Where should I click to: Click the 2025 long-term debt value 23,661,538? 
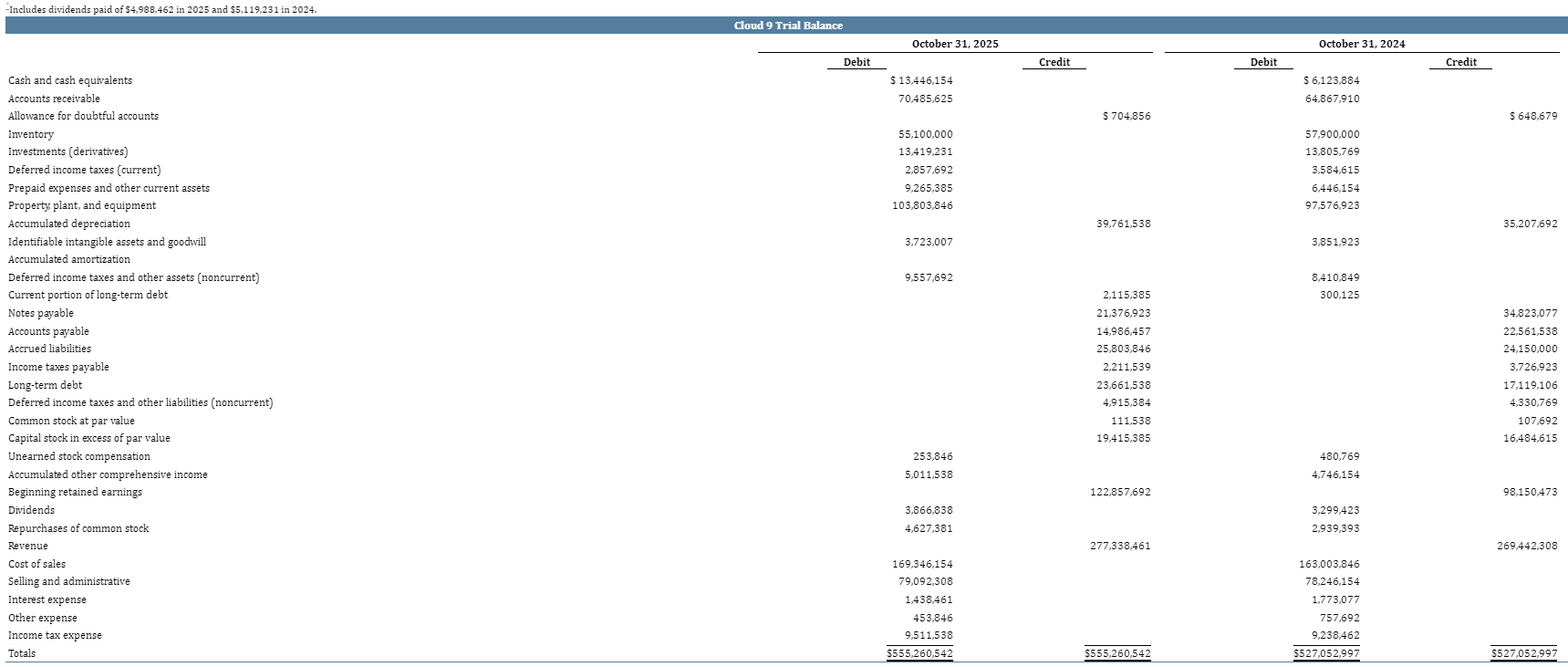(1124, 385)
